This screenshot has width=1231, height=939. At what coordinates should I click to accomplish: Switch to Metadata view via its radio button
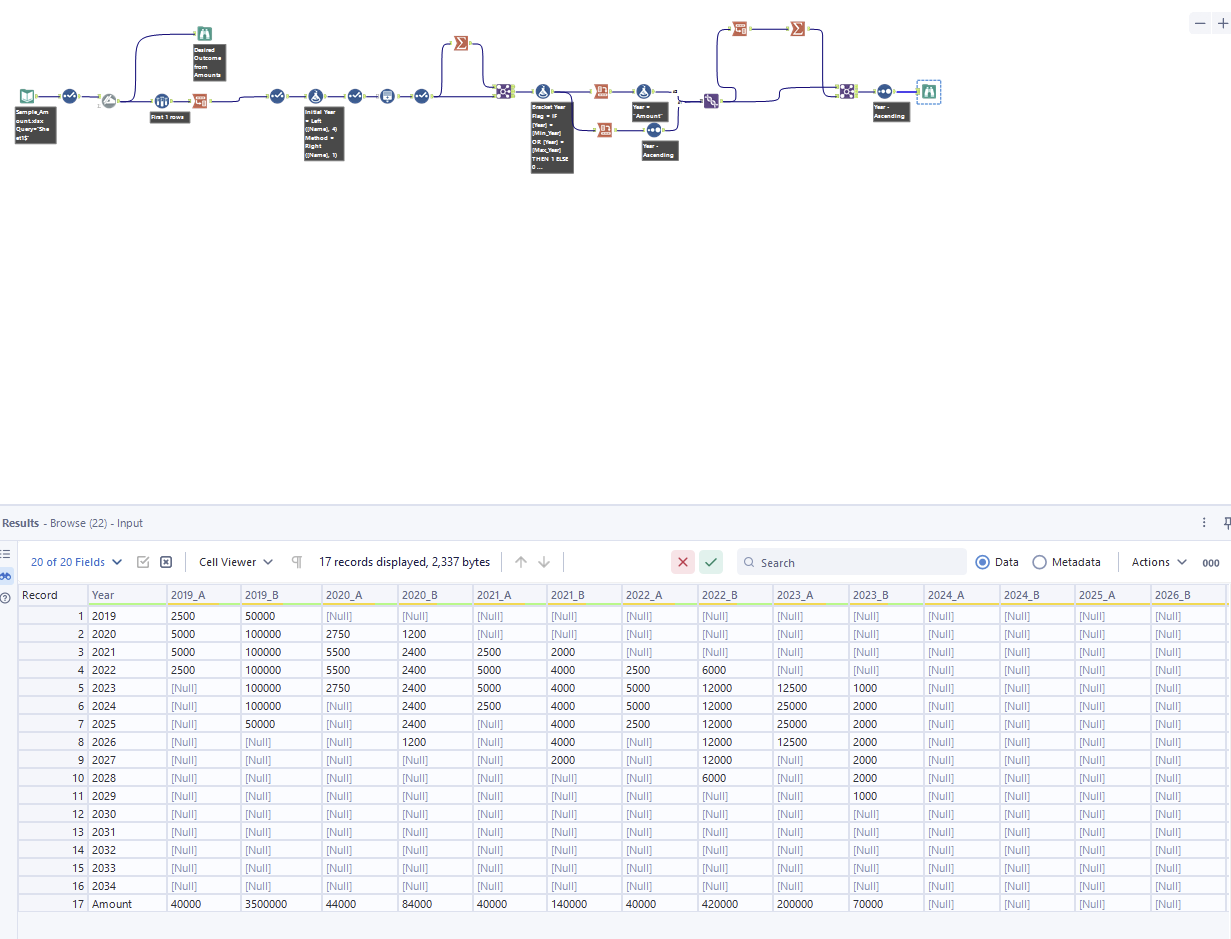1040,562
